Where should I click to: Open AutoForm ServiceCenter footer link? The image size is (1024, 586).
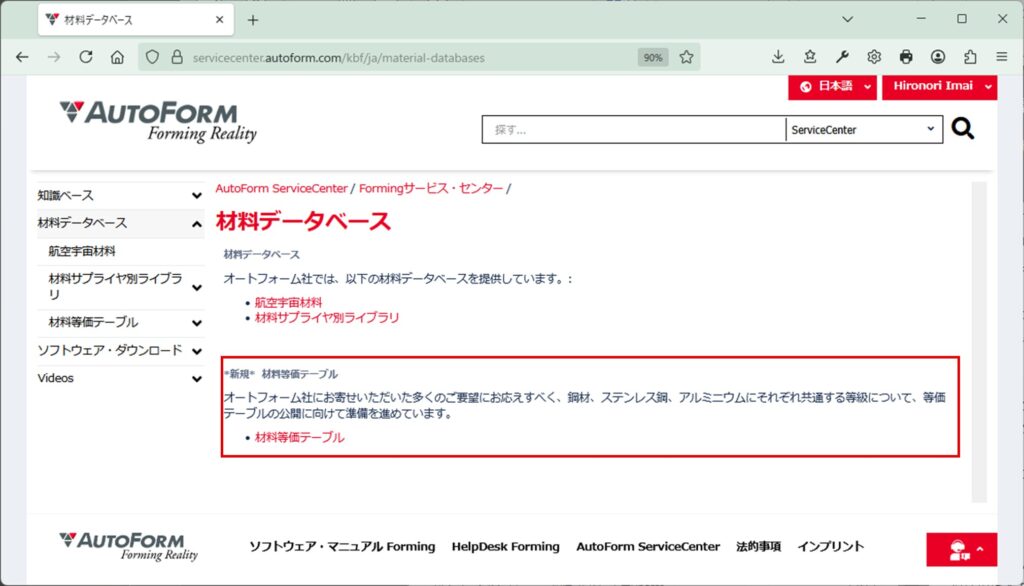coord(648,547)
